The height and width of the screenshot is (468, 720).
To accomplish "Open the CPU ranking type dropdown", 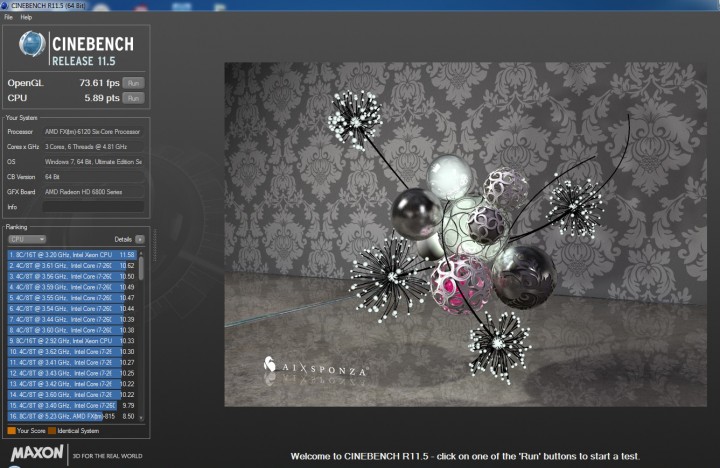I will pos(27,240).
